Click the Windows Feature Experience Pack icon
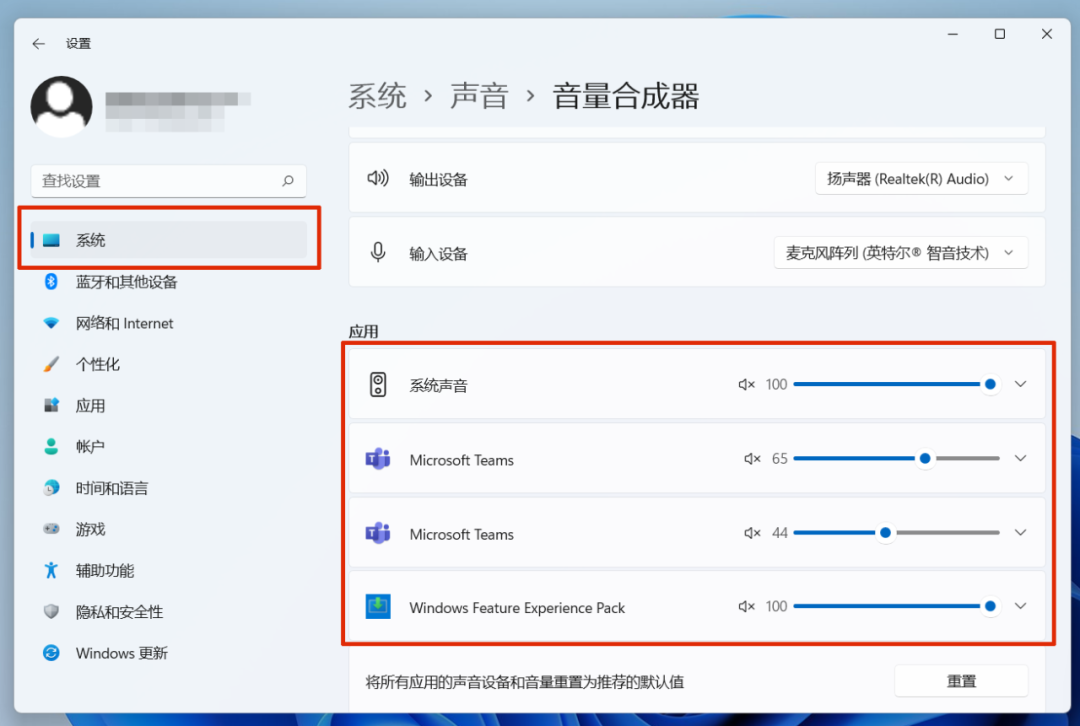This screenshot has height=726, width=1080. pos(377,607)
